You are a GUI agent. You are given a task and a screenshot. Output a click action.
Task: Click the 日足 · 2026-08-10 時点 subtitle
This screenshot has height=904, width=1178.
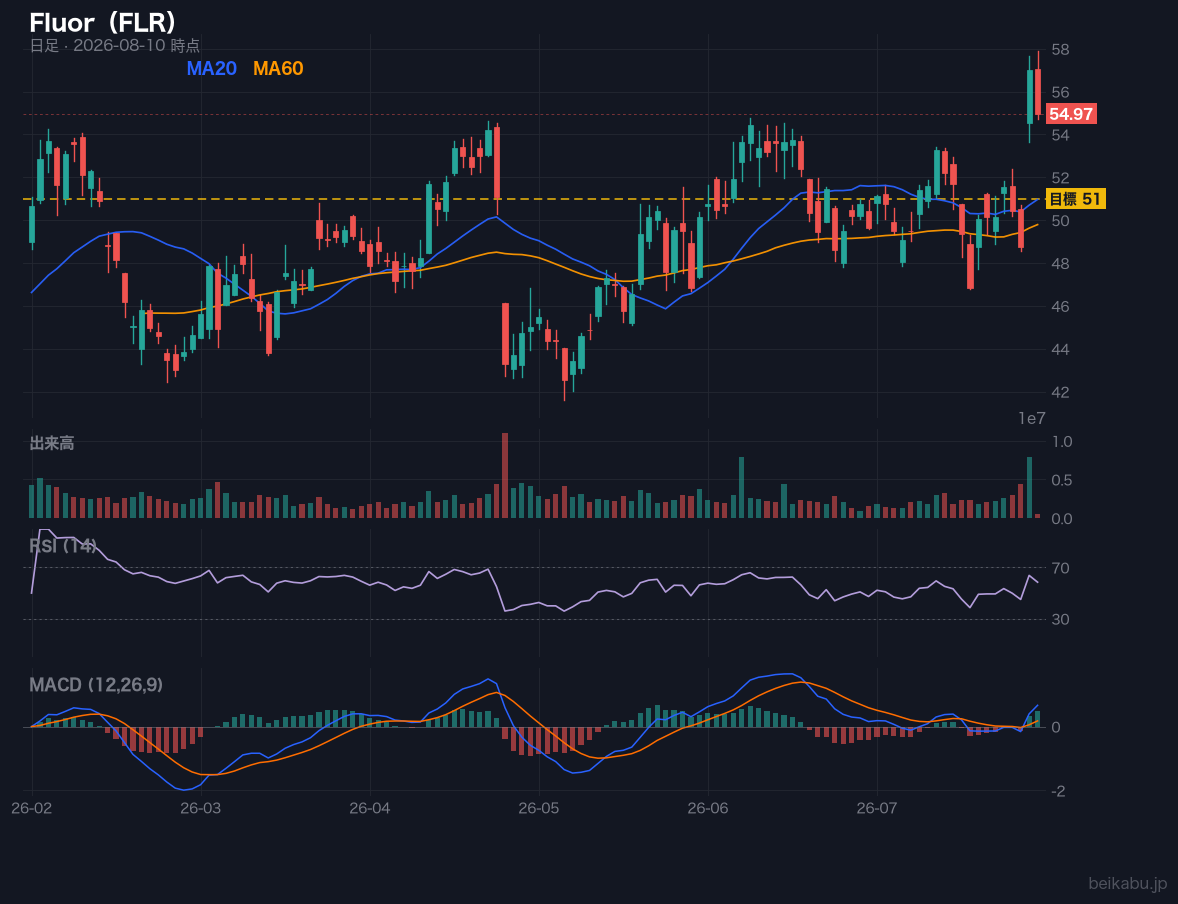(x=114, y=45)
